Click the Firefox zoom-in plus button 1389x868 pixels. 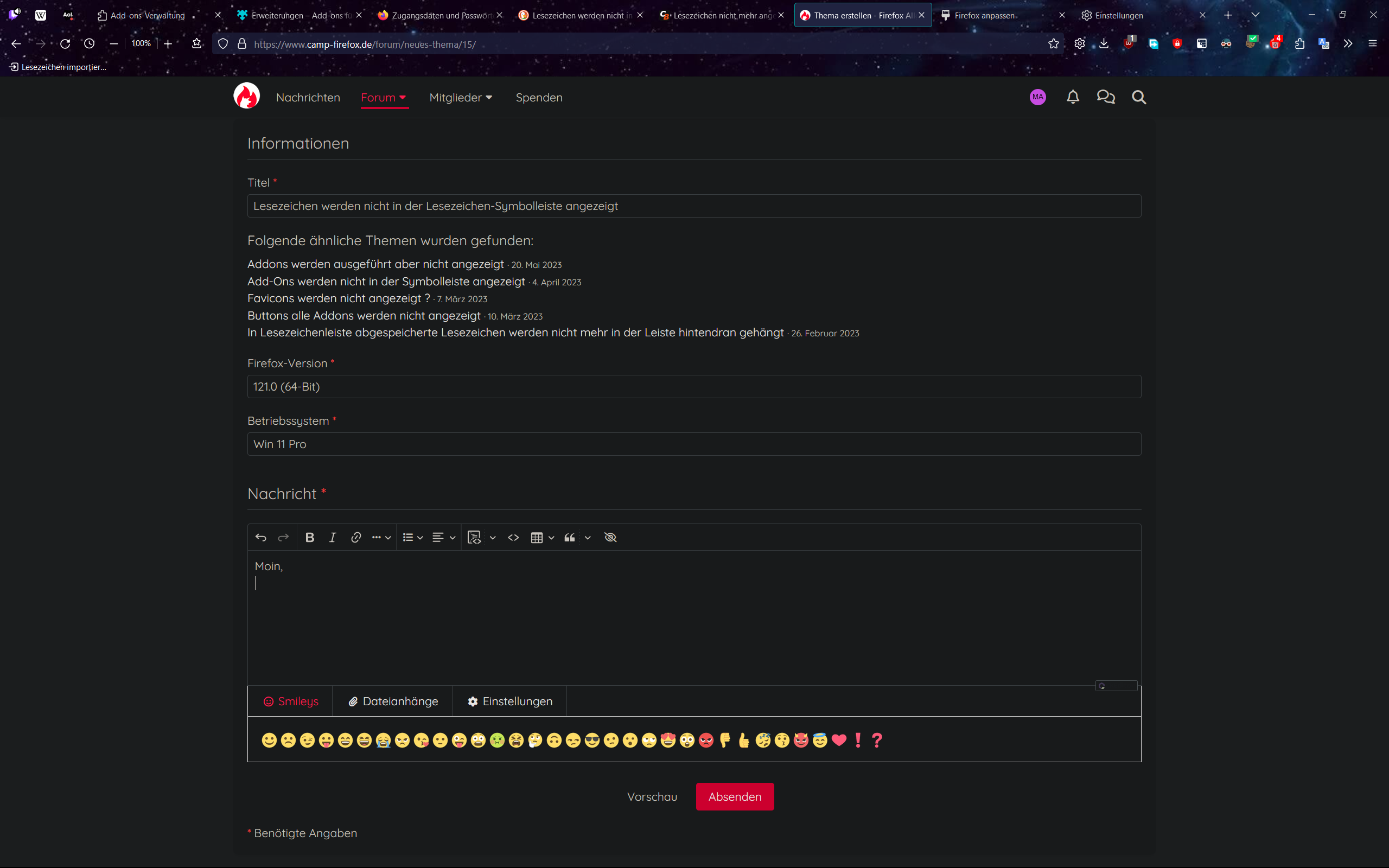pyautogui.click(x=168, y=43)
